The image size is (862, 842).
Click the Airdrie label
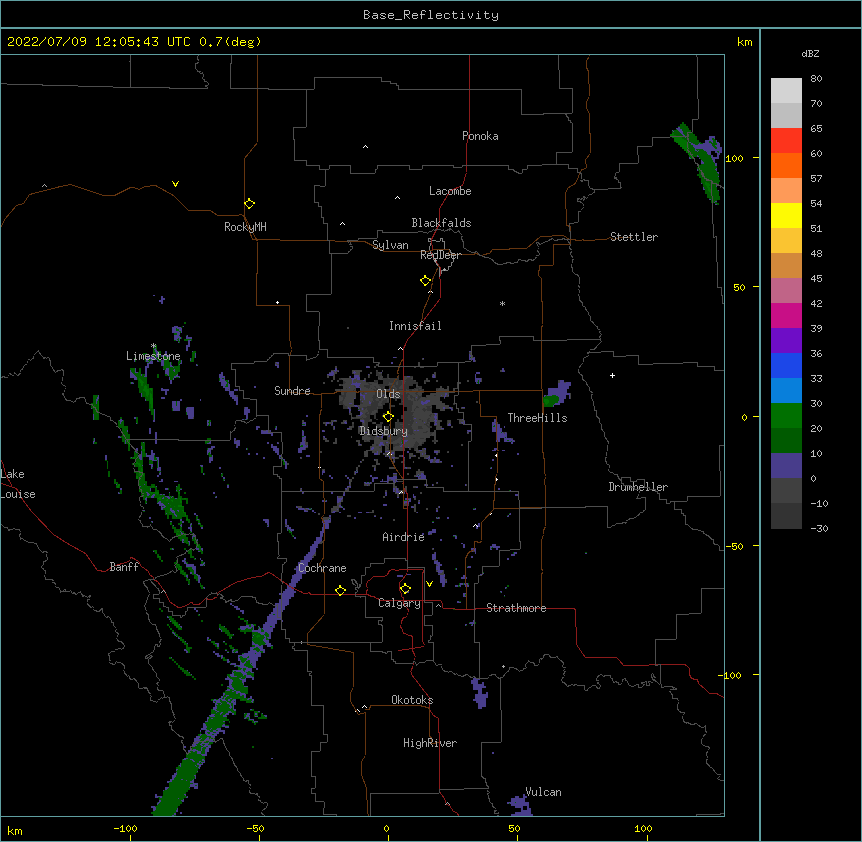[404, 537]
